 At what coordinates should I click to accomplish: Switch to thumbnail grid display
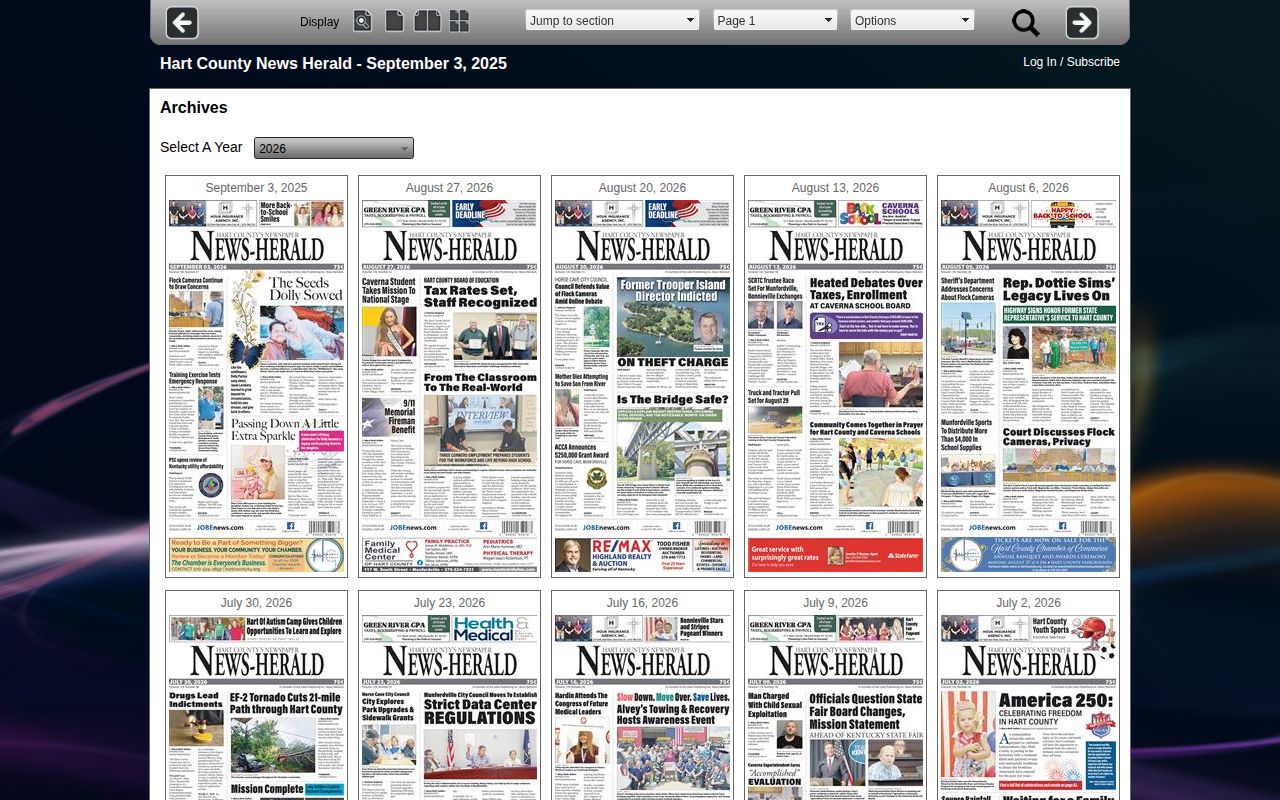459,21
